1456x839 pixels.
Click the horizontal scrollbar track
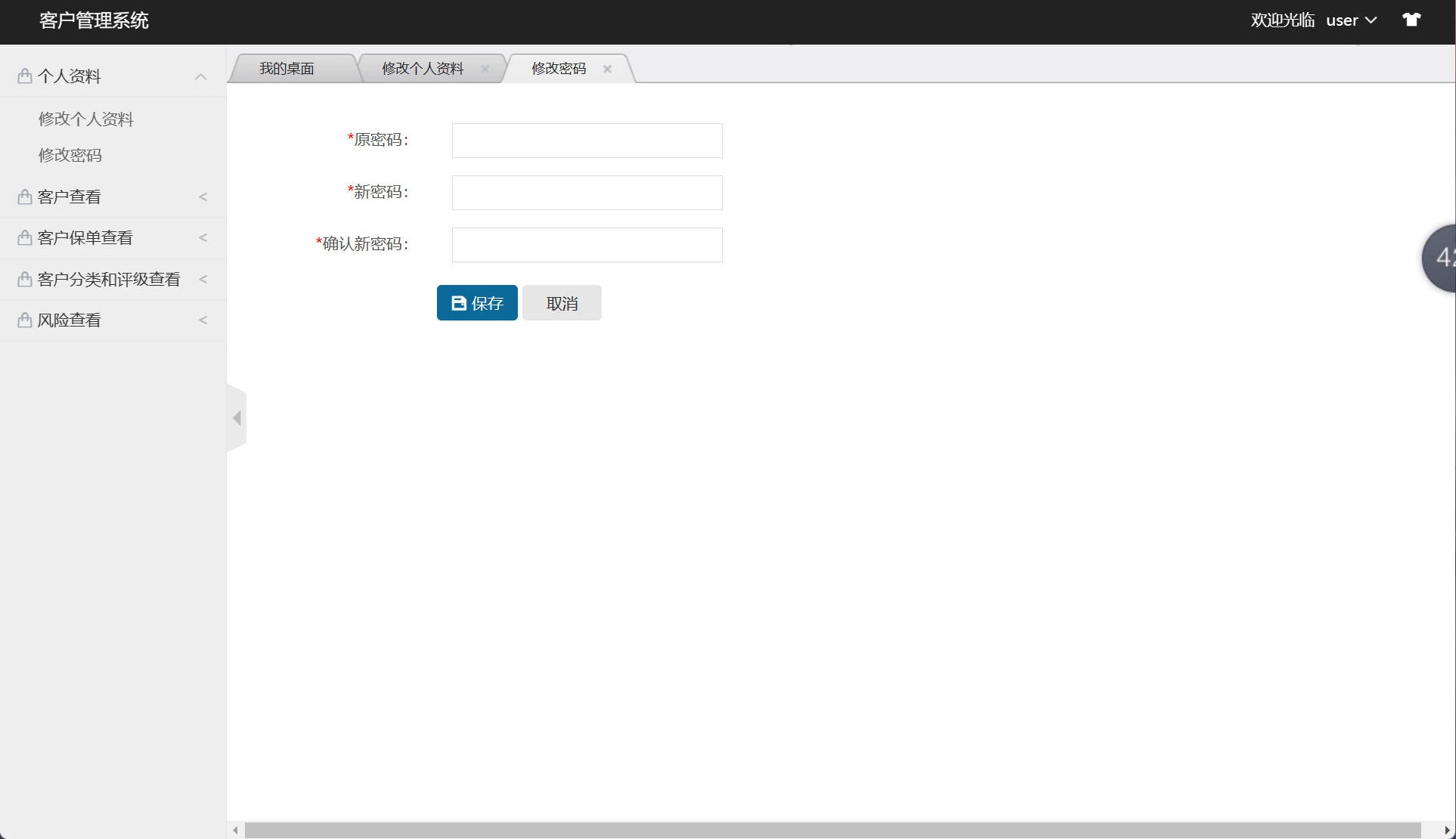[x=832, y=830]
